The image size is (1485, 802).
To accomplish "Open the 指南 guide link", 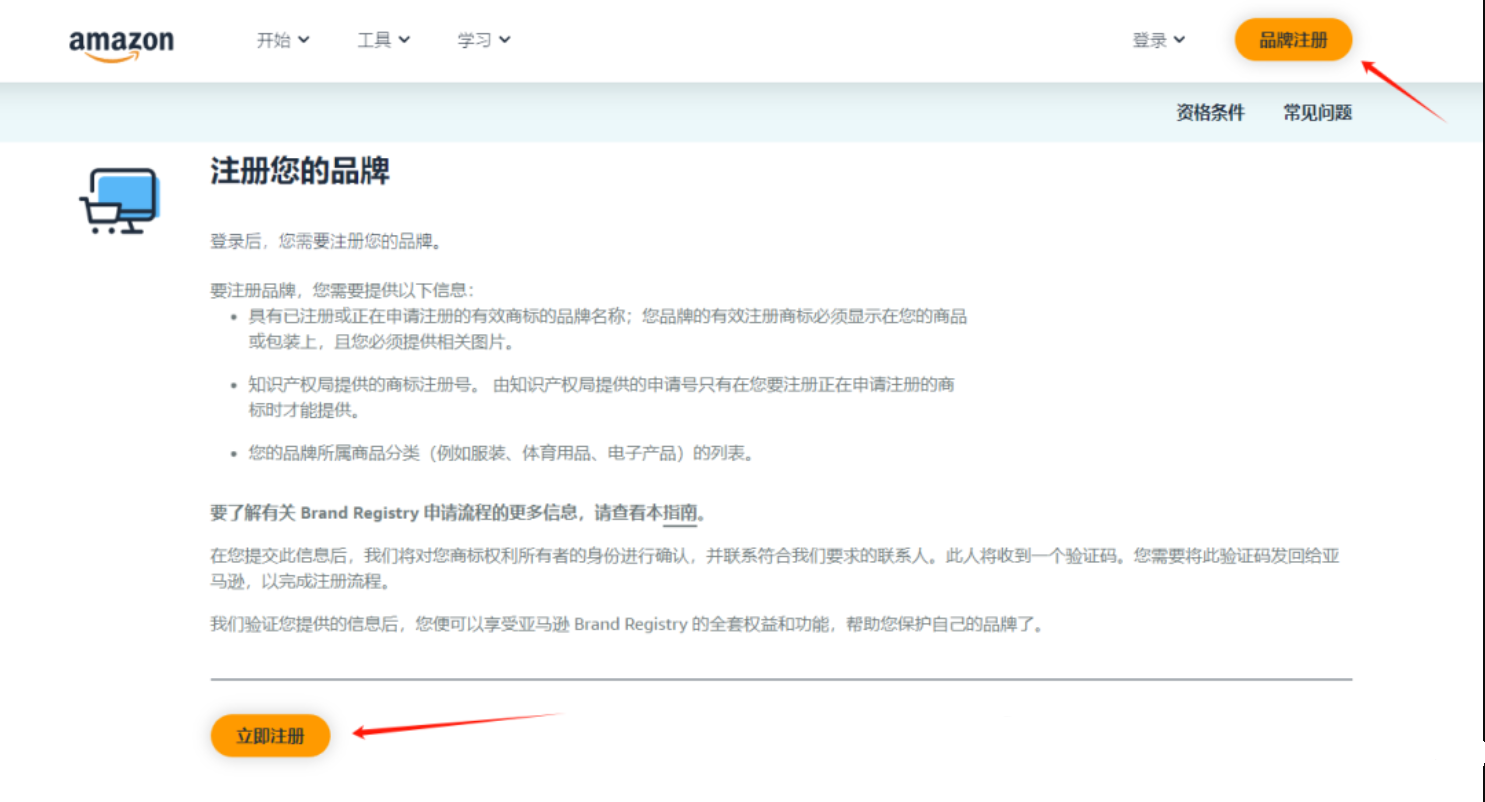I will [x=680, y=513].
